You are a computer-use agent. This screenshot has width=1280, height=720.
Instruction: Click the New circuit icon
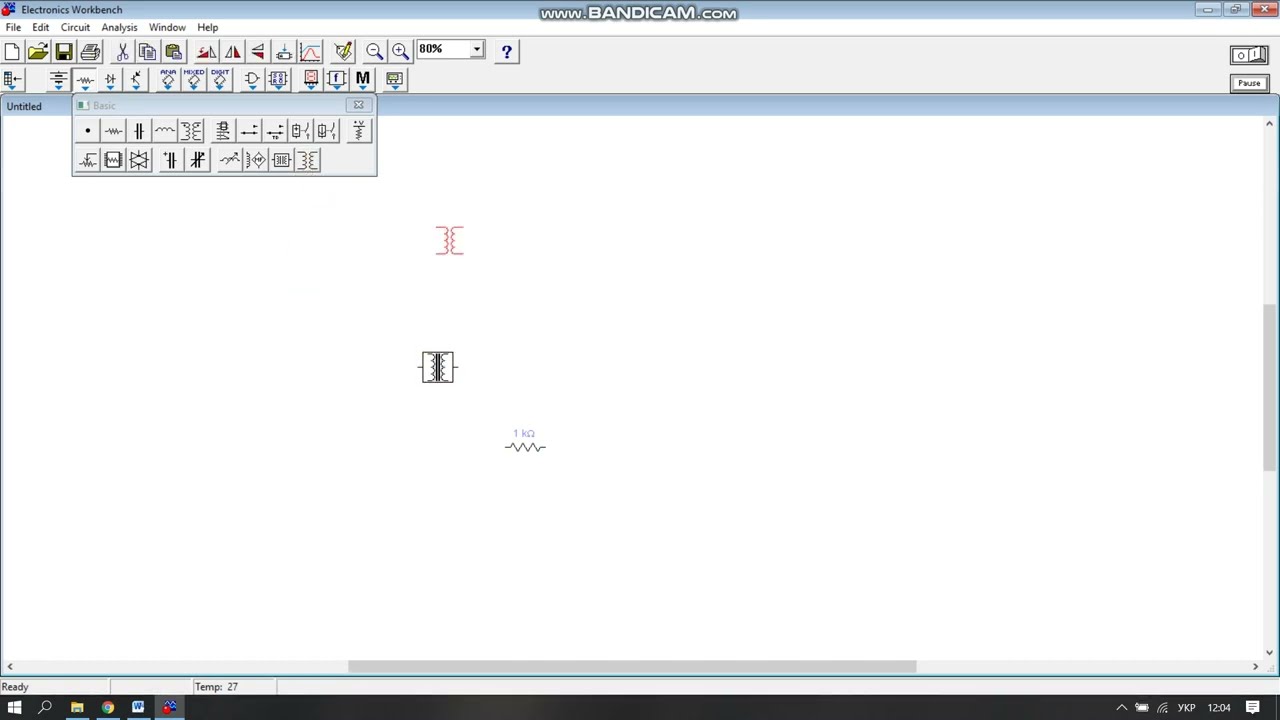coord(13,51)
